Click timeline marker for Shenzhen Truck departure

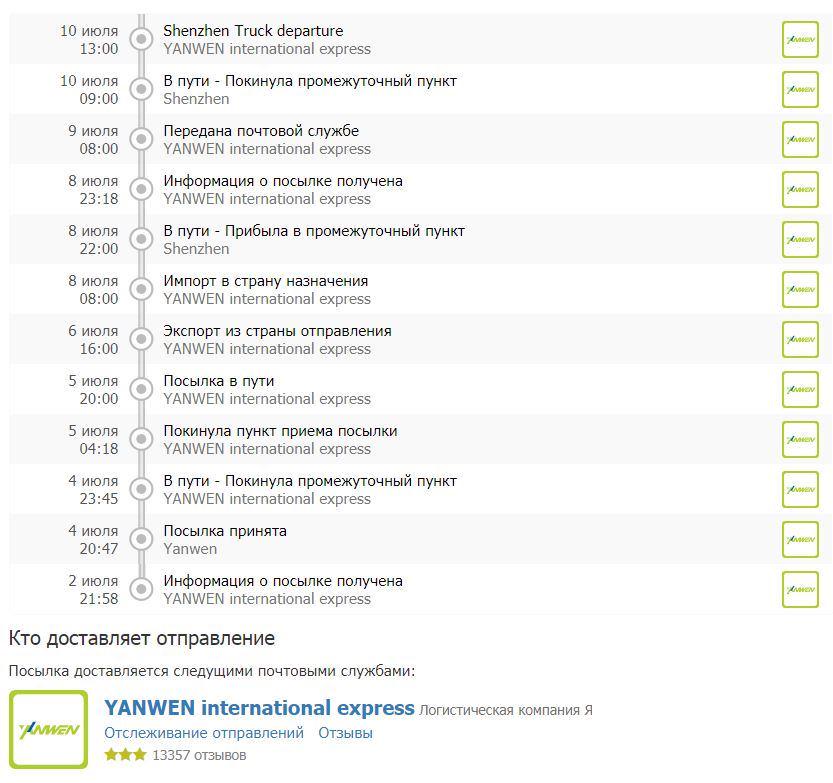[x=142, y=39]
